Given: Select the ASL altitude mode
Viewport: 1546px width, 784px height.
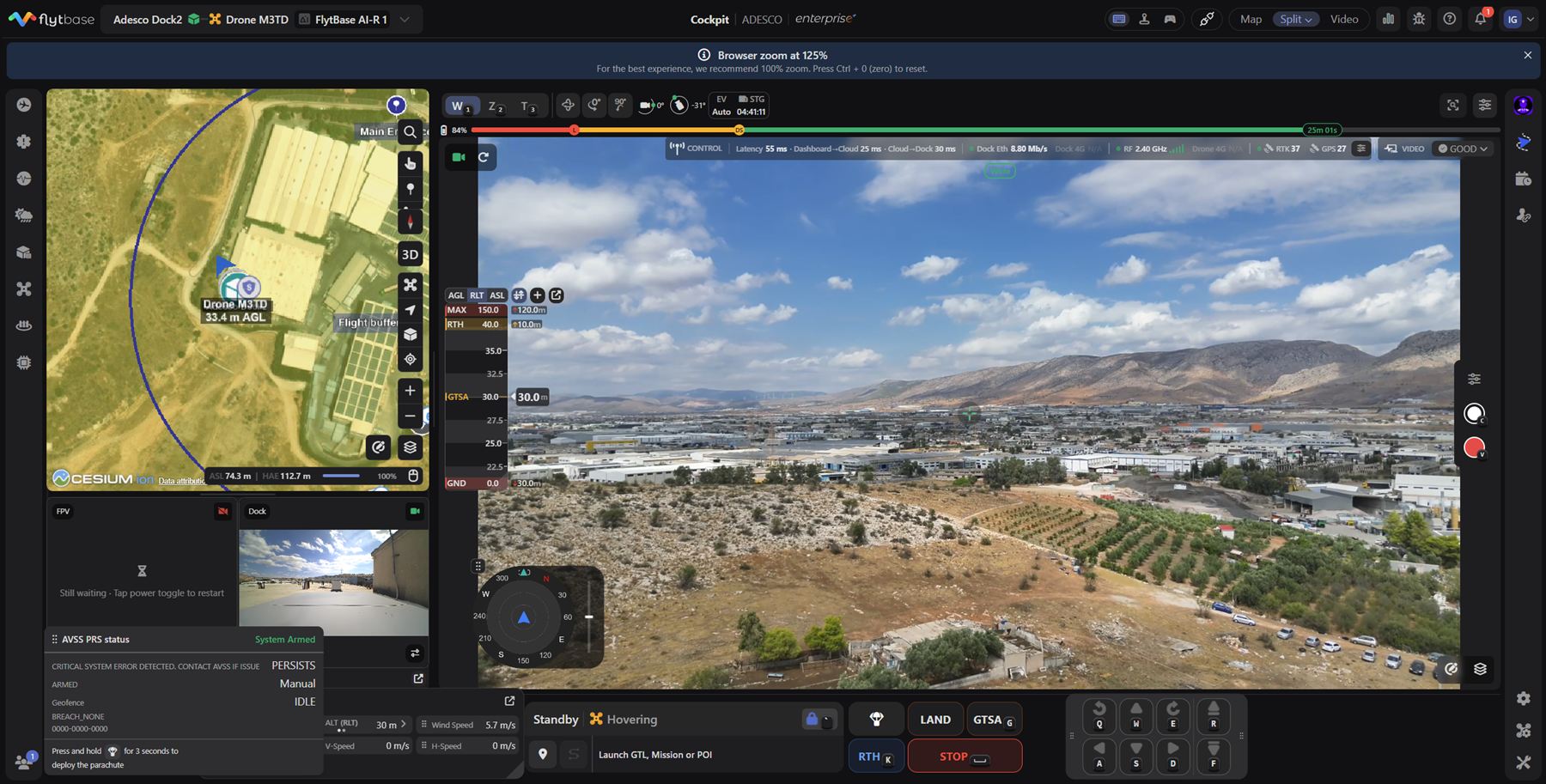Looking at the screenshot, I should point(497,295).
